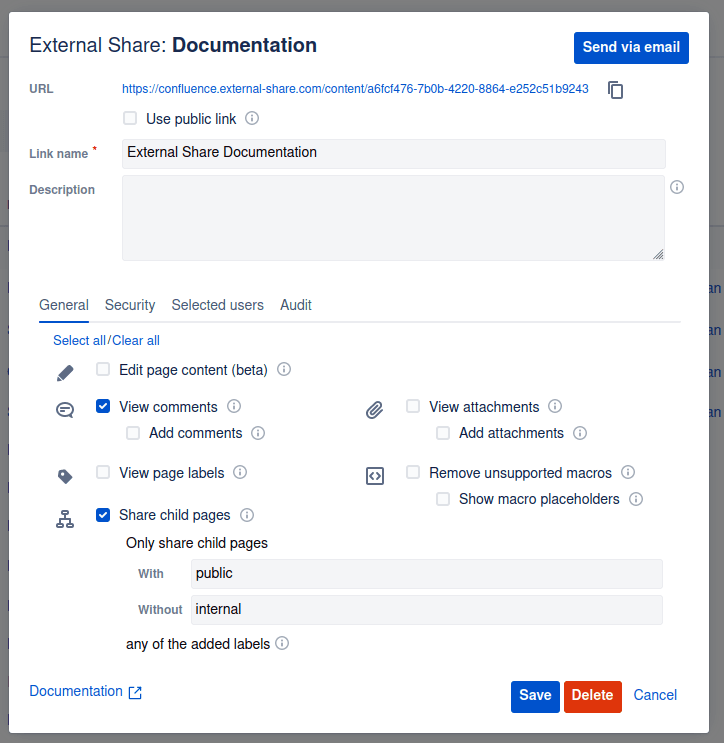This screenshot has height=743, width=724.
Task: Uncheck the View comments checkbox
Action: point(103,406)
